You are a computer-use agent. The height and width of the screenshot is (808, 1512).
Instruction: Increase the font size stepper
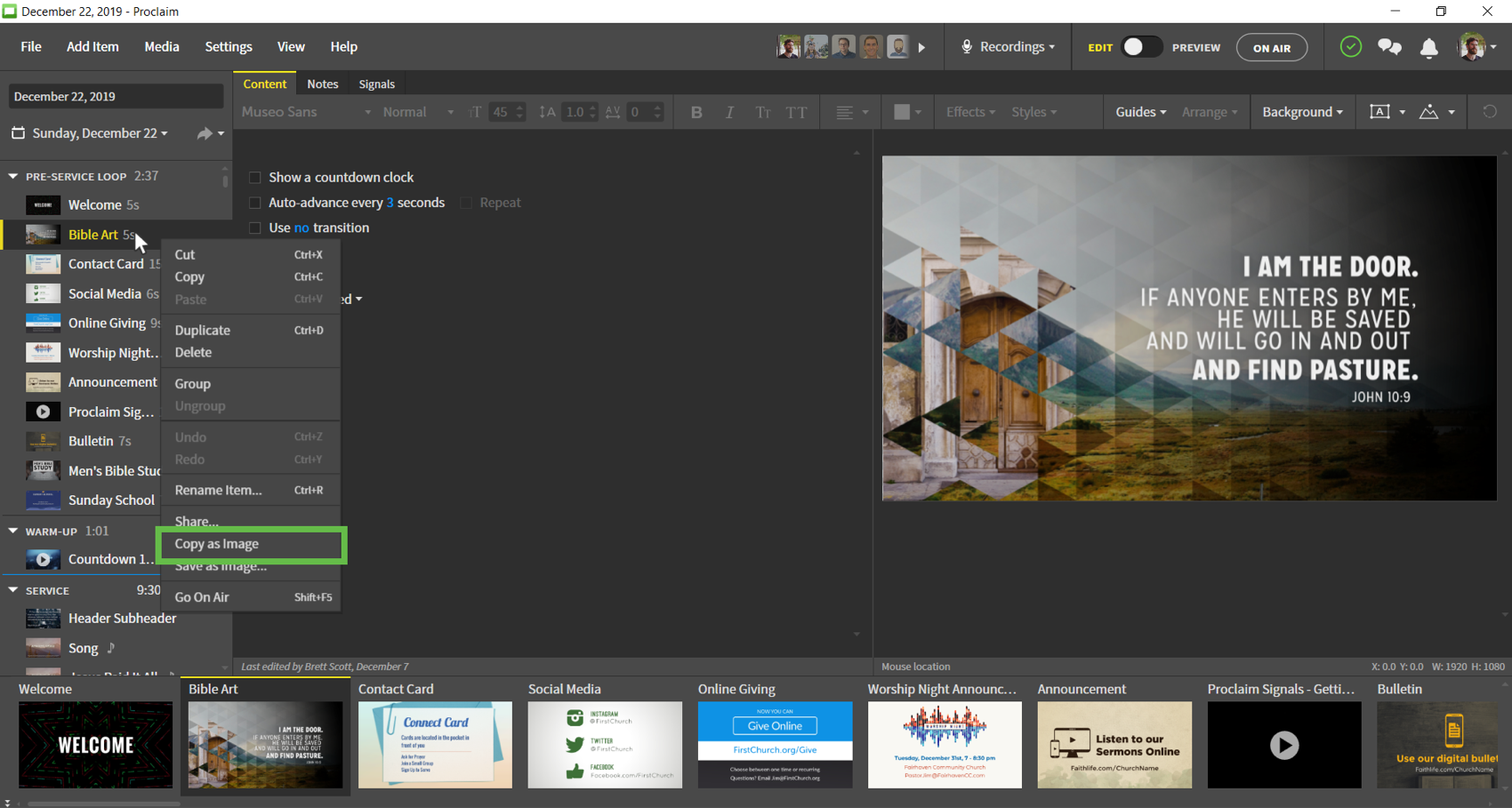(x=520, y=108)
